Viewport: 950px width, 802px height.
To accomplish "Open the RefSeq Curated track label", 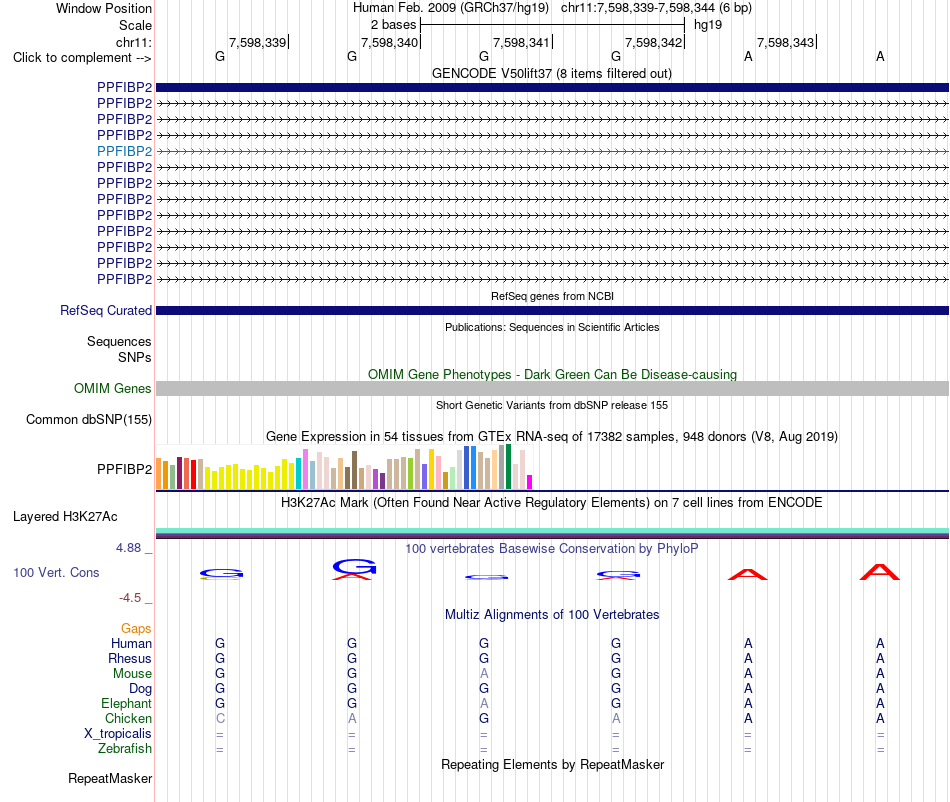I will click(105, 310).
